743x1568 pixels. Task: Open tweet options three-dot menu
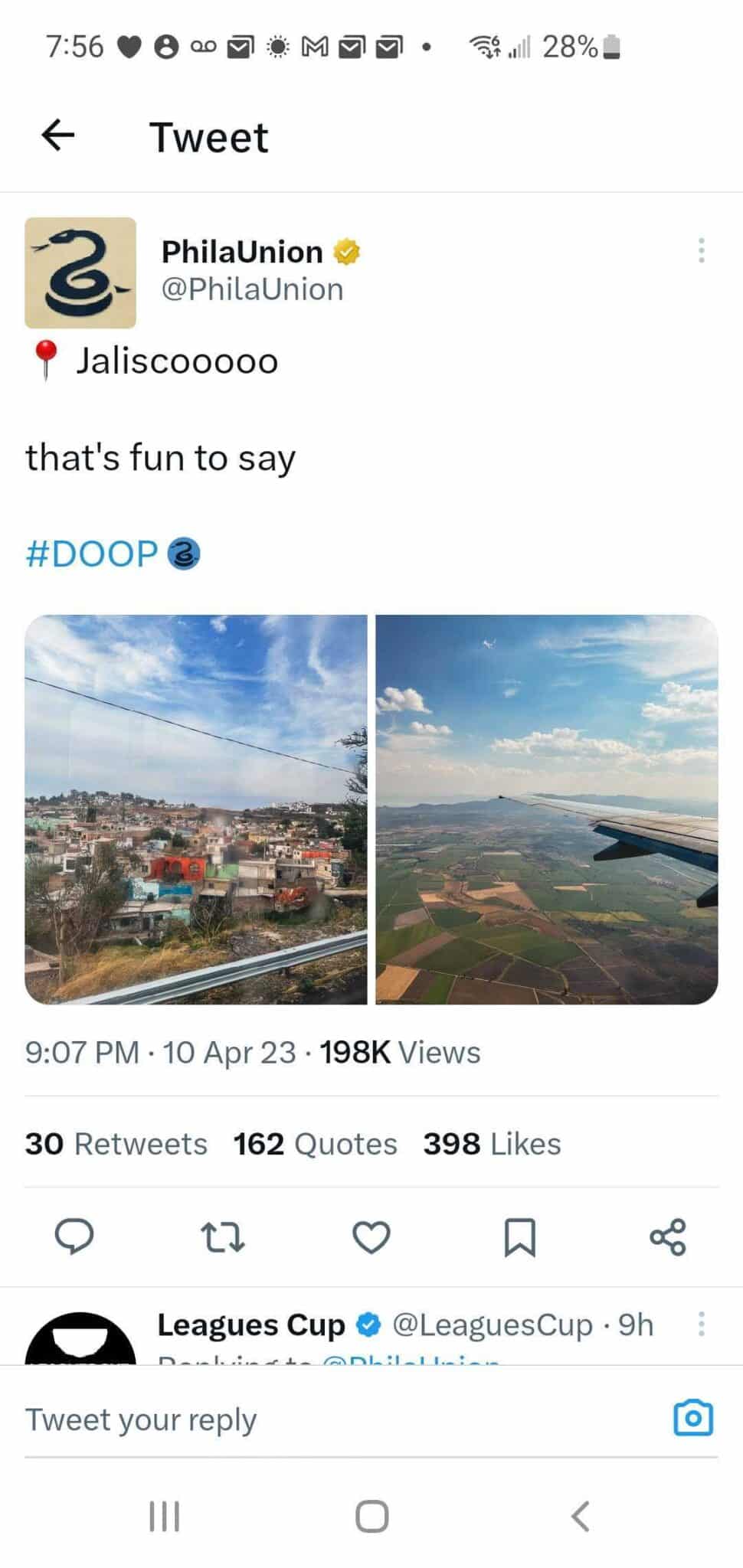pyautogui.click(x=701, y=250)
